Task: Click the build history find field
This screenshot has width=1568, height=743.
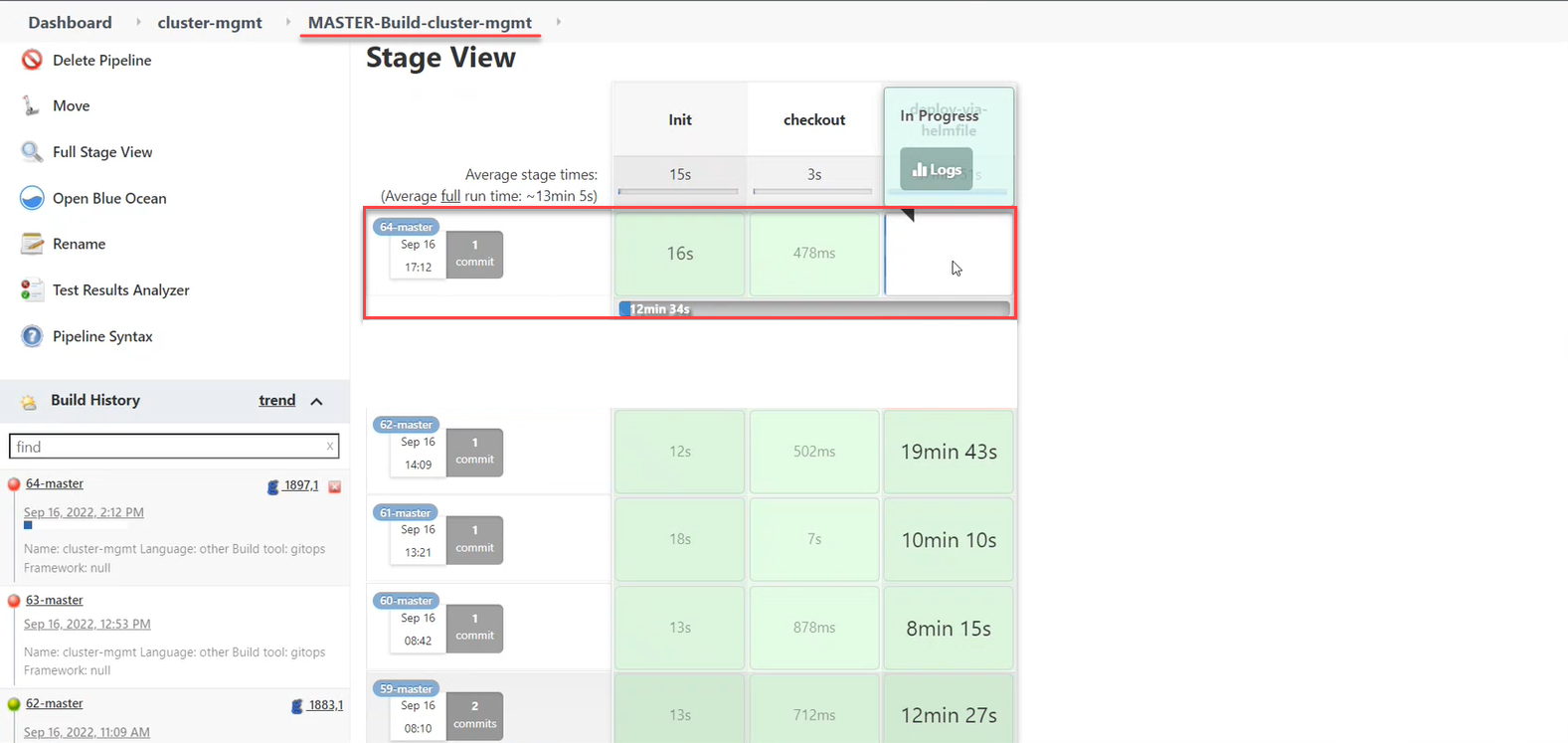Action: 174,447
